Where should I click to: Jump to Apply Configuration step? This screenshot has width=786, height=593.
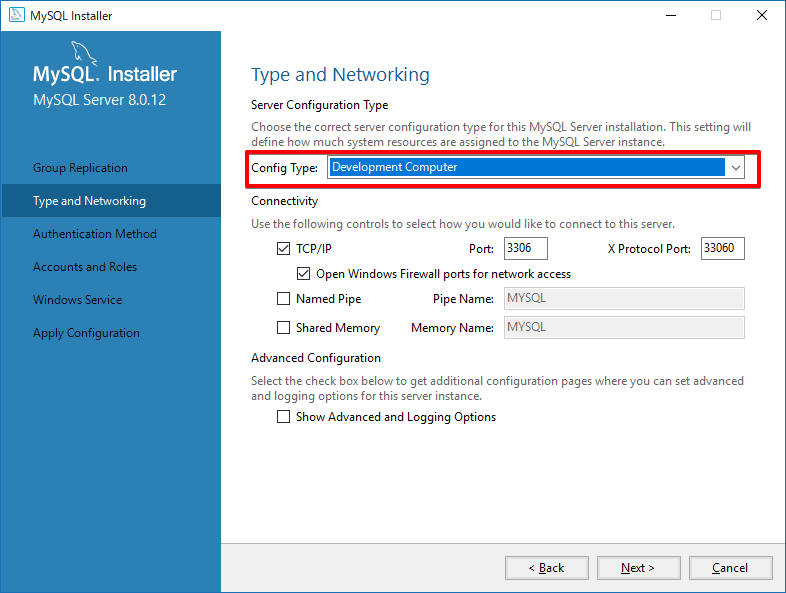(x=86, y=333)
